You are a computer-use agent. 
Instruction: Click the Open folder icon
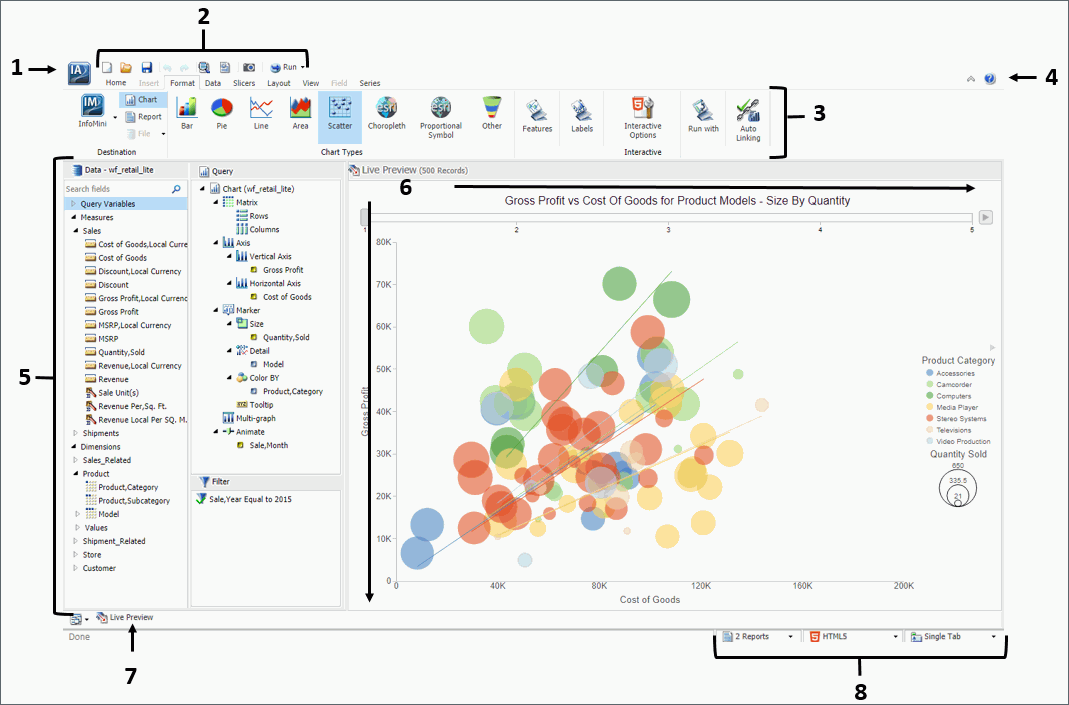point(126,68)
